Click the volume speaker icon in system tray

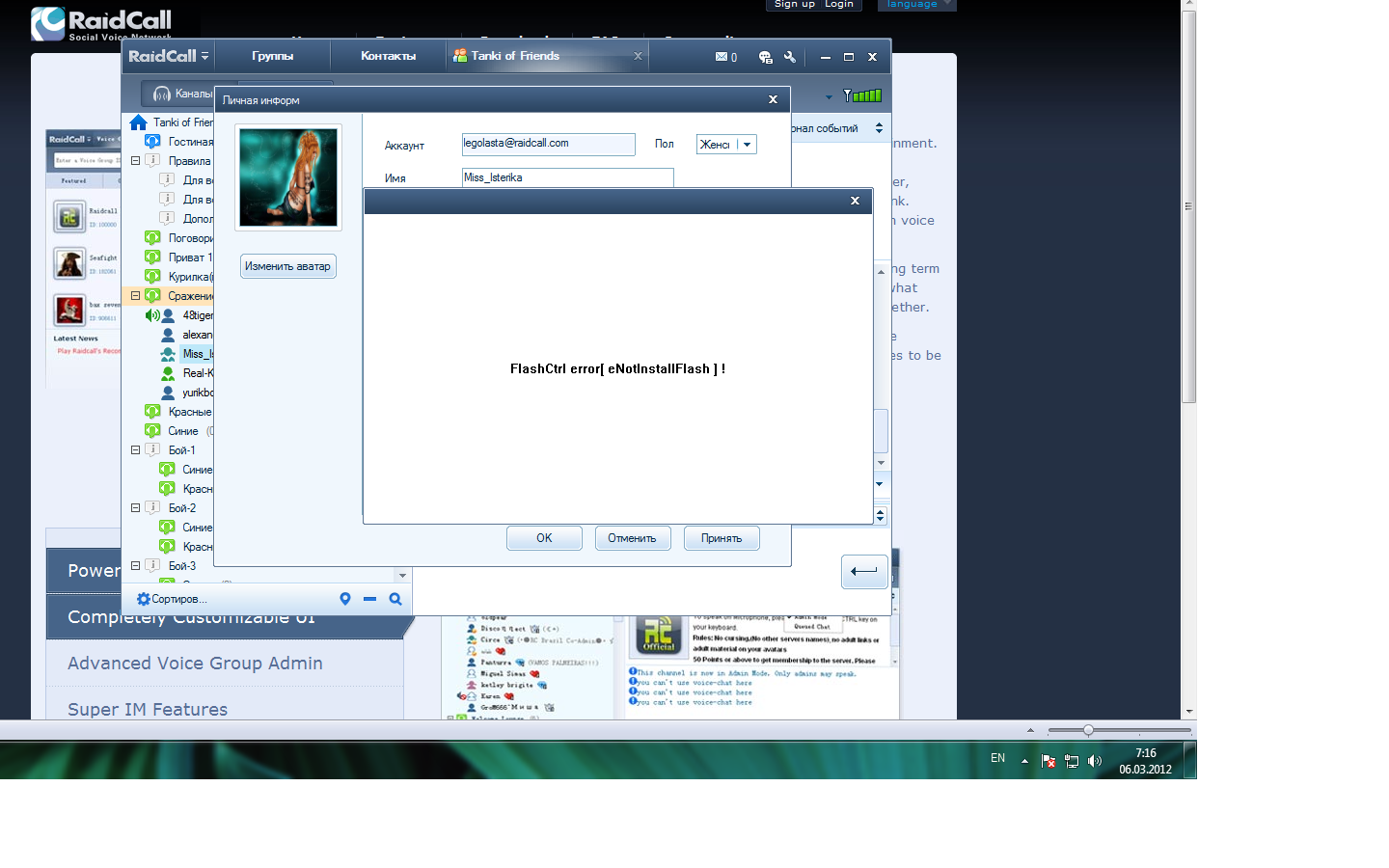[1094, 761]
